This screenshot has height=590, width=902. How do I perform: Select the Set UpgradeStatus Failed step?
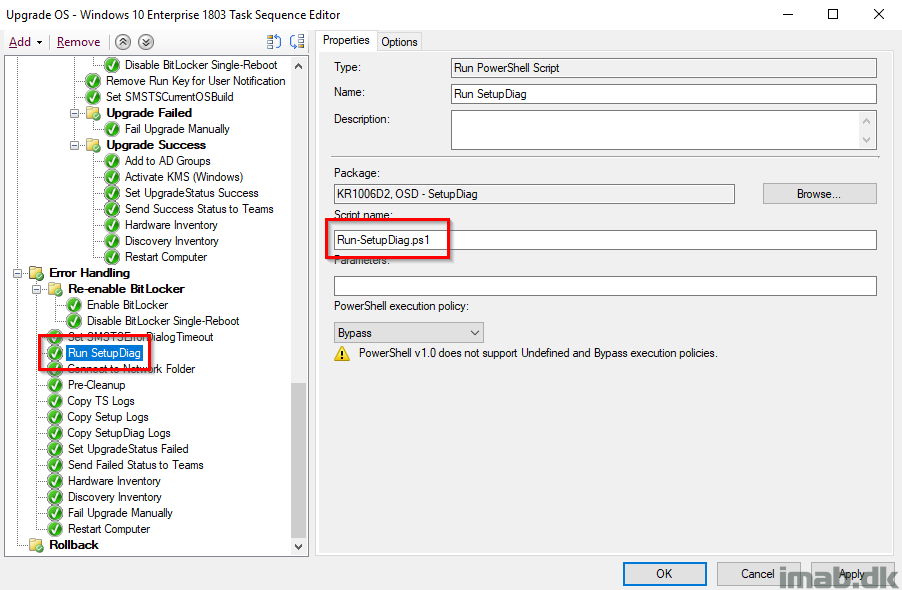(x=128, y=449)
